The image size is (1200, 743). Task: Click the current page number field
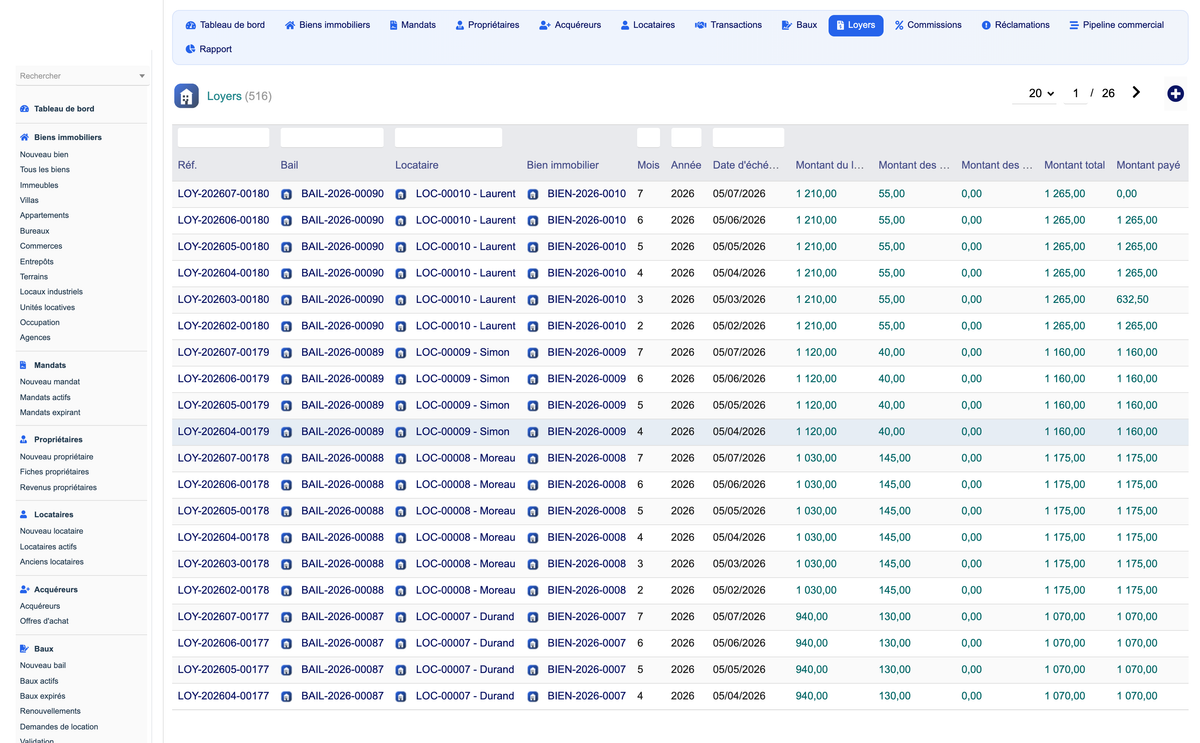[x=1075, y=93]
